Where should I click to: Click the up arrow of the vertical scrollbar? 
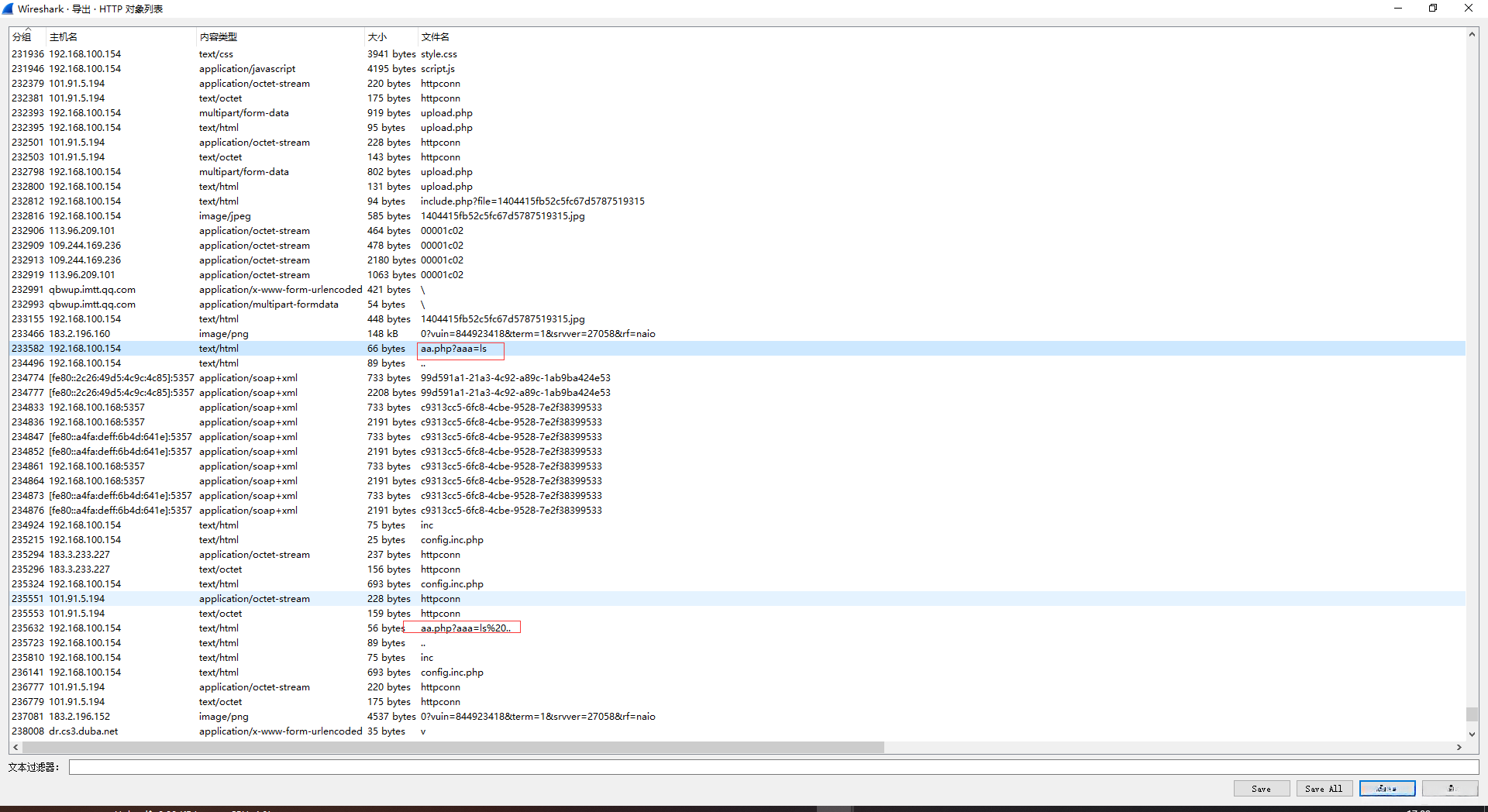(1472, 34)
